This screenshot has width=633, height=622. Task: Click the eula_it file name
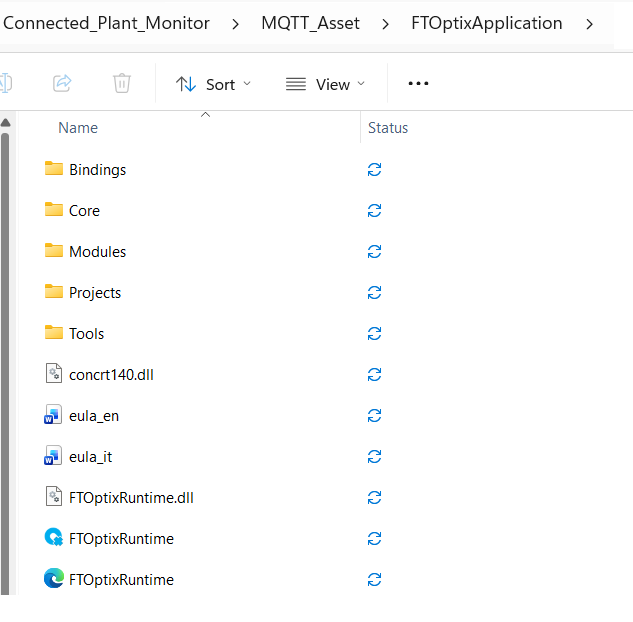90,457
